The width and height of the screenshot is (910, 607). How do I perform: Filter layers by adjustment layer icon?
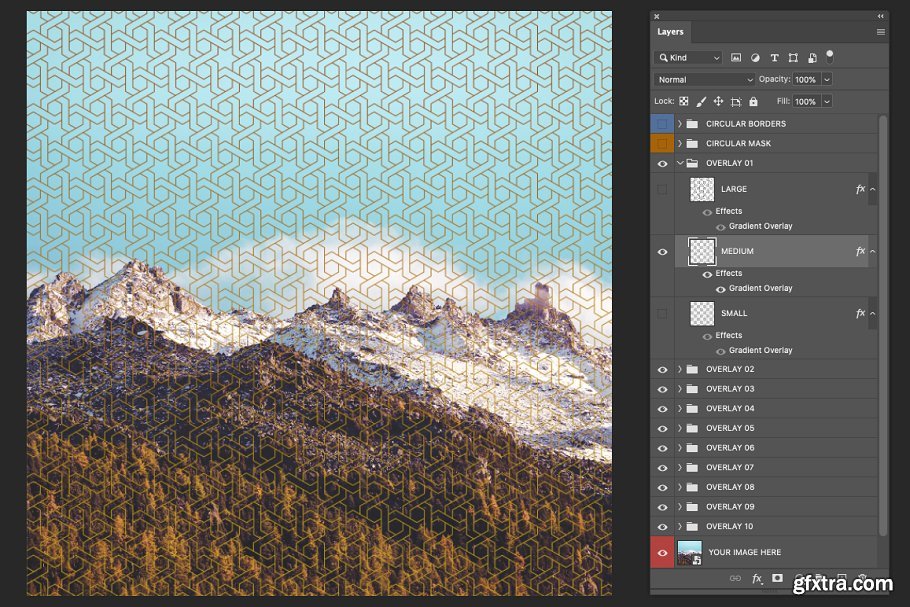click(x=755, y=58)
